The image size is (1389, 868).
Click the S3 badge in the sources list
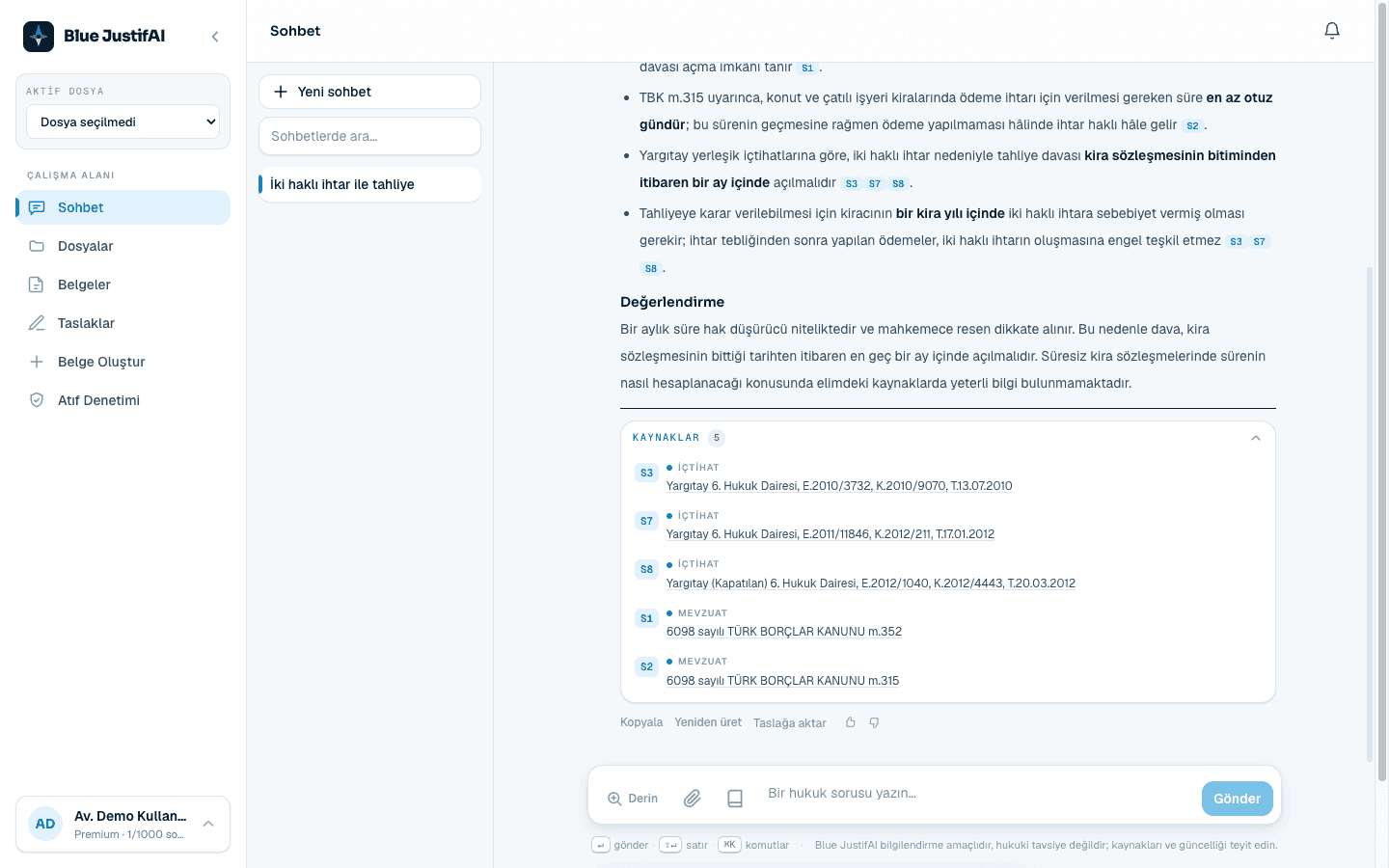pos(646,473)
